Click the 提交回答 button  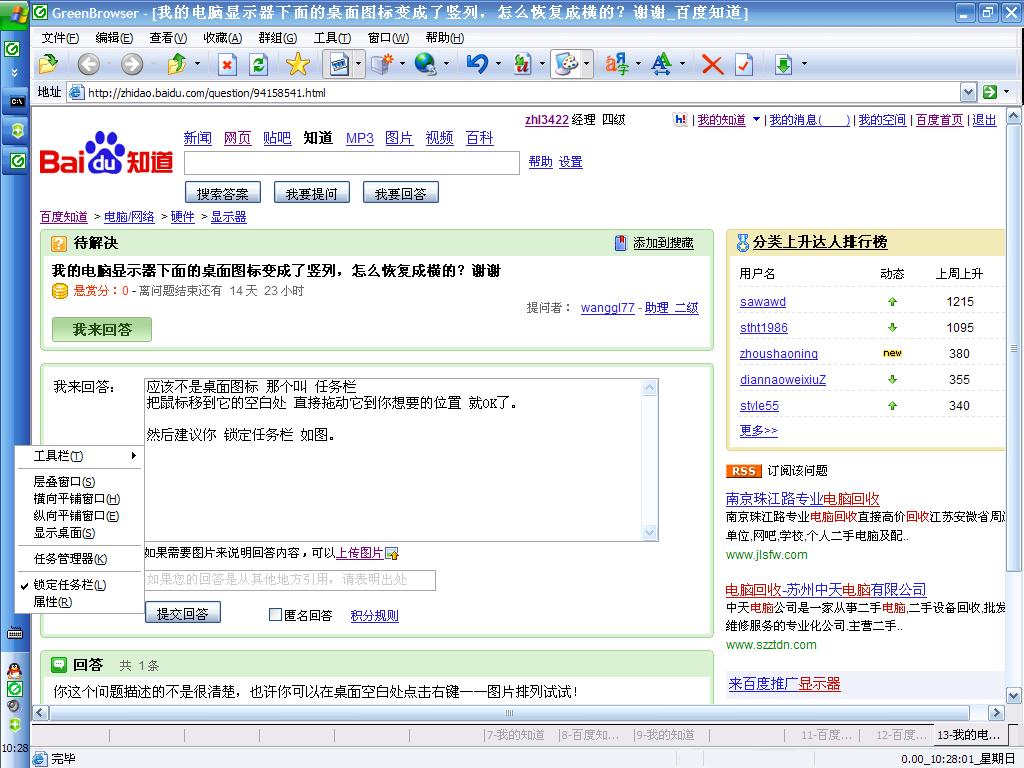coord(182,613)
